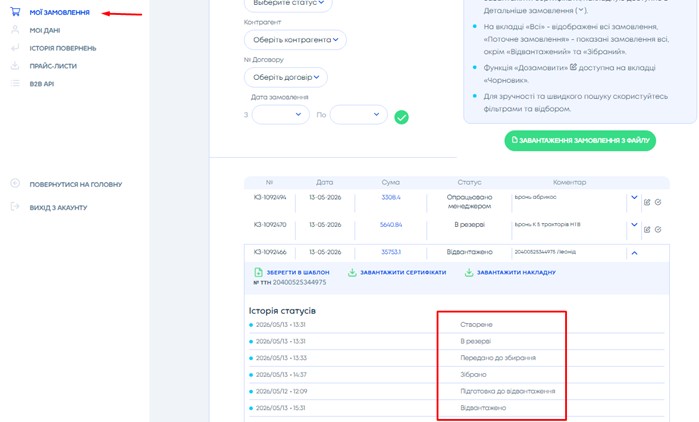Click the green checkmark apply filter button
Screen dimensions: 699x422
(401, 117)
